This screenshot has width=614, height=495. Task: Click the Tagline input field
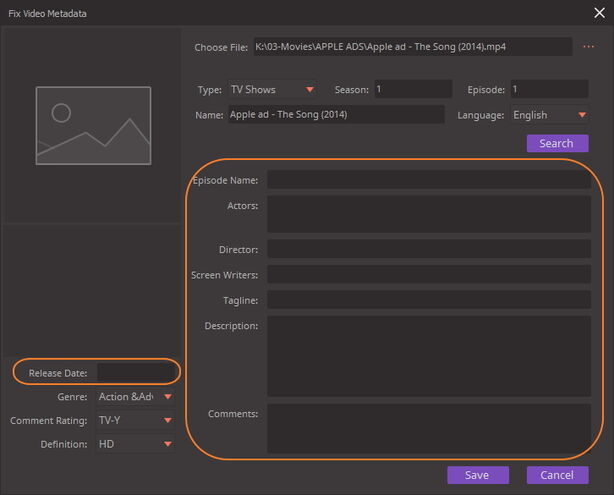[x=429, y=300]
